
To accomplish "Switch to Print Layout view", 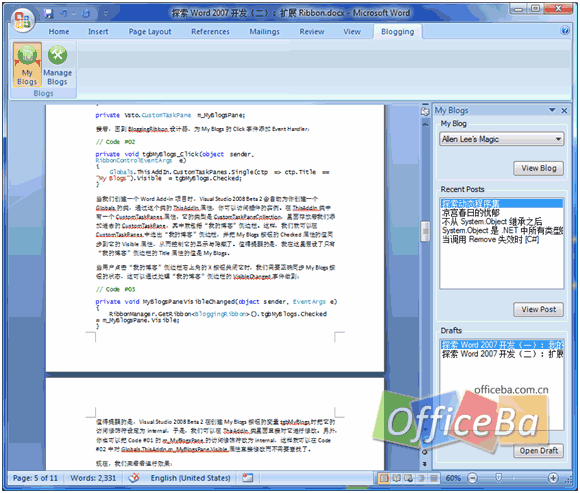I will point(384,479).
